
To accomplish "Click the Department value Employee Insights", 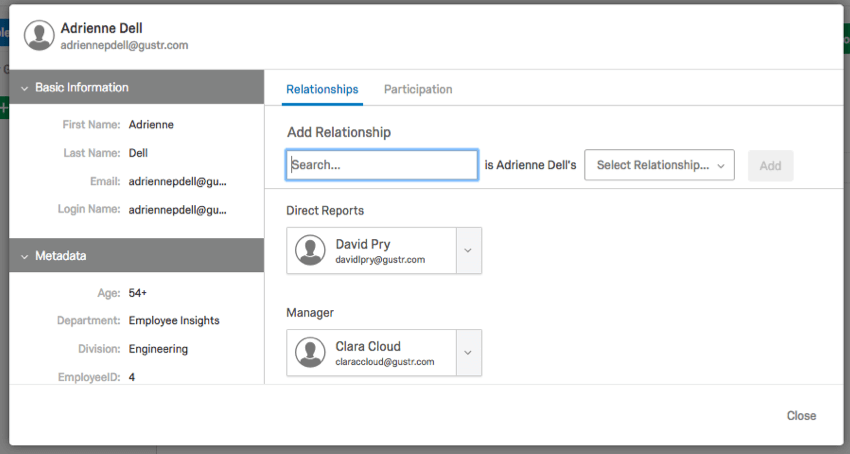I will (x=174, y=321).
